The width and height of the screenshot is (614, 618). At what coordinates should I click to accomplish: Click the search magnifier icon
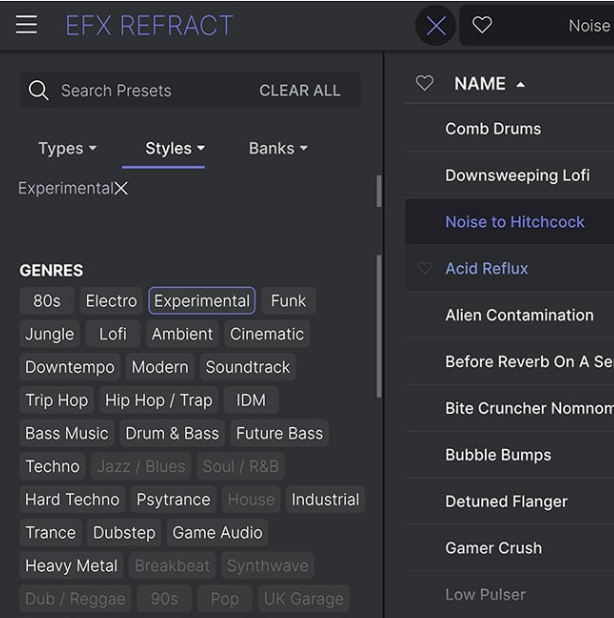[x=39, y=91]
